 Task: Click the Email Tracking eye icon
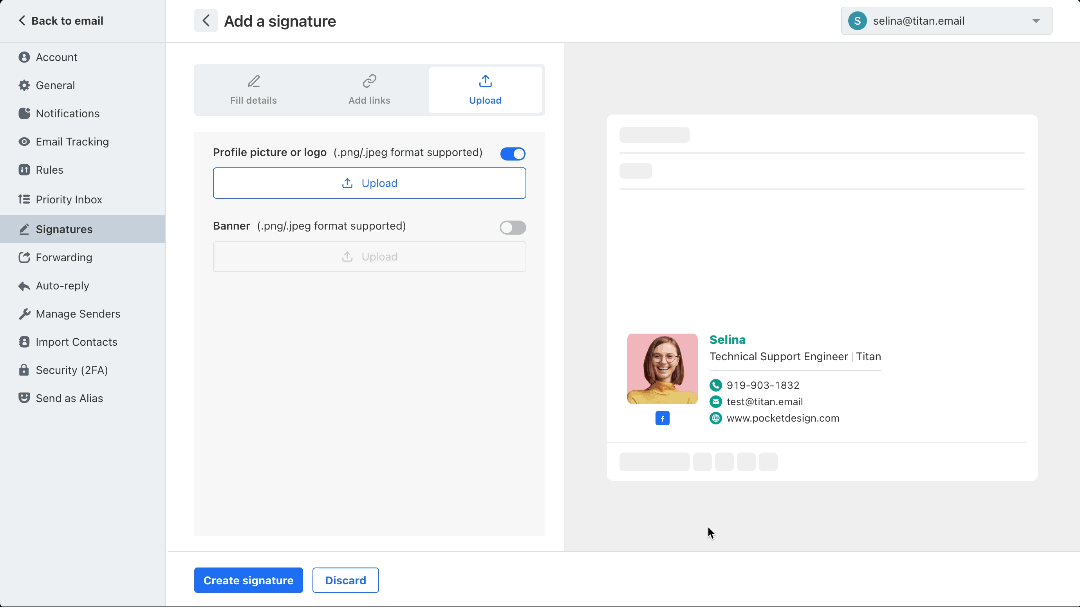point(24,142)
